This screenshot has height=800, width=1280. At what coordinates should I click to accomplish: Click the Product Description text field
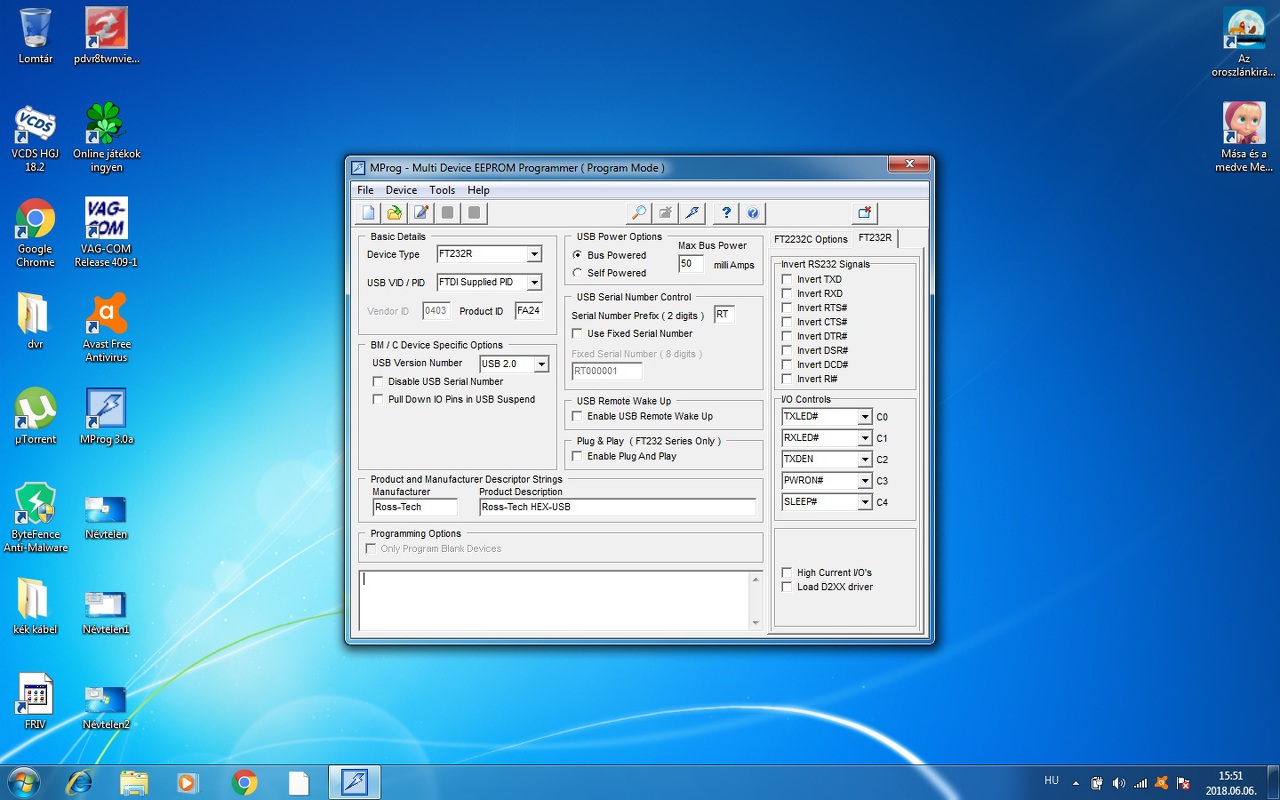pyautogui.click(x=617, y=507)
